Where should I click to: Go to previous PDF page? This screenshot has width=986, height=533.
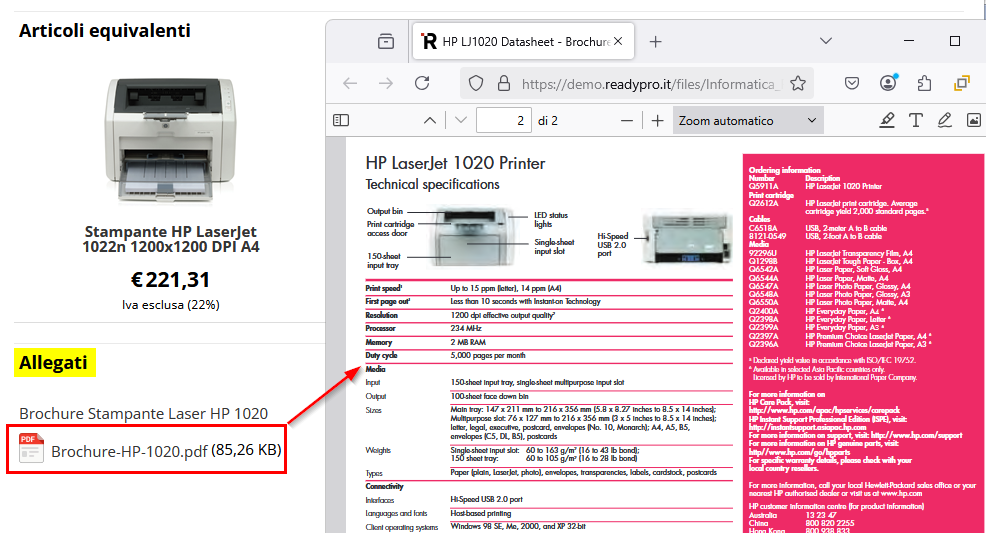coord(429,120)
